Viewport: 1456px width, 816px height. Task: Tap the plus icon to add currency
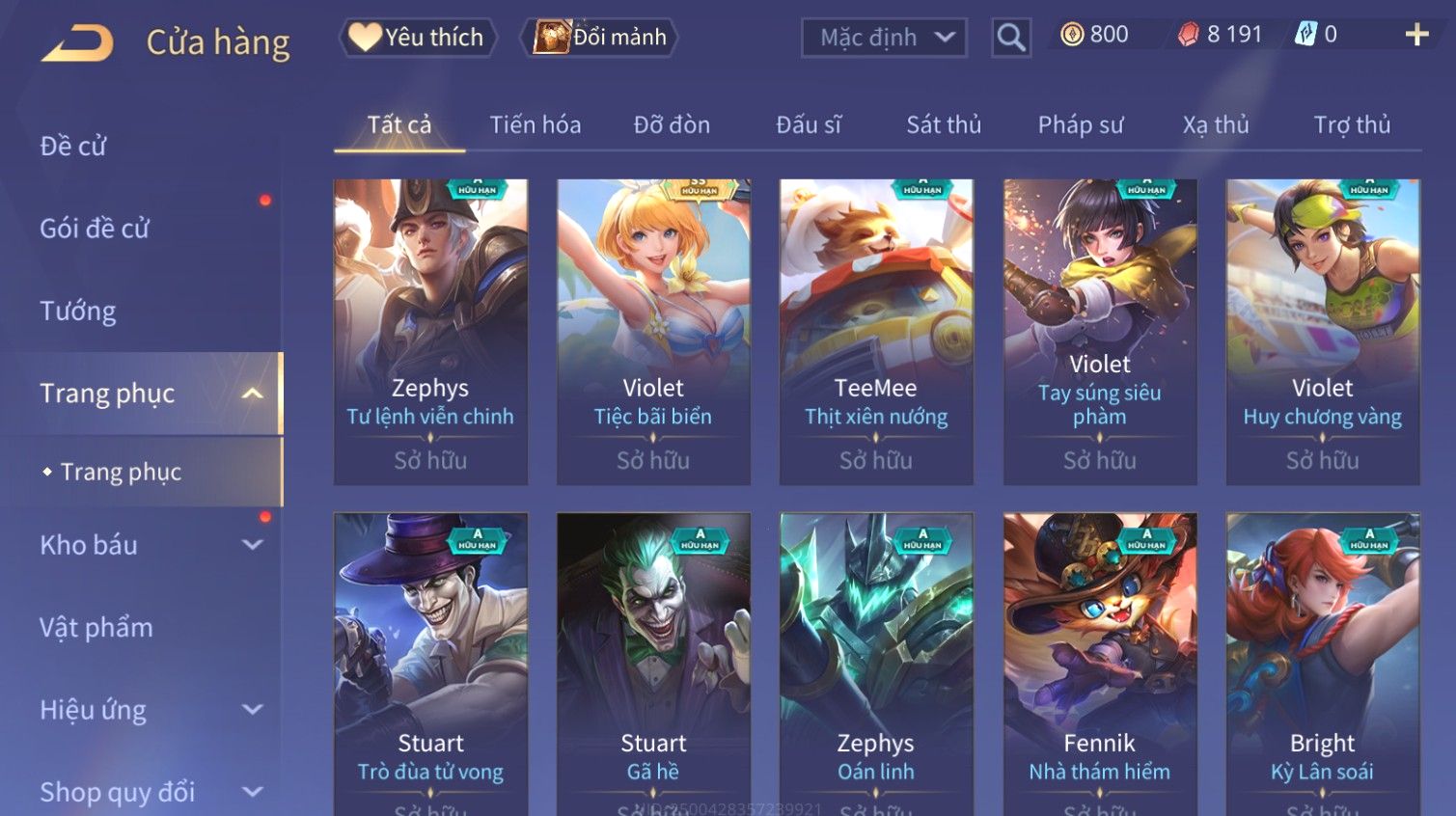(x=1416, y=35)
